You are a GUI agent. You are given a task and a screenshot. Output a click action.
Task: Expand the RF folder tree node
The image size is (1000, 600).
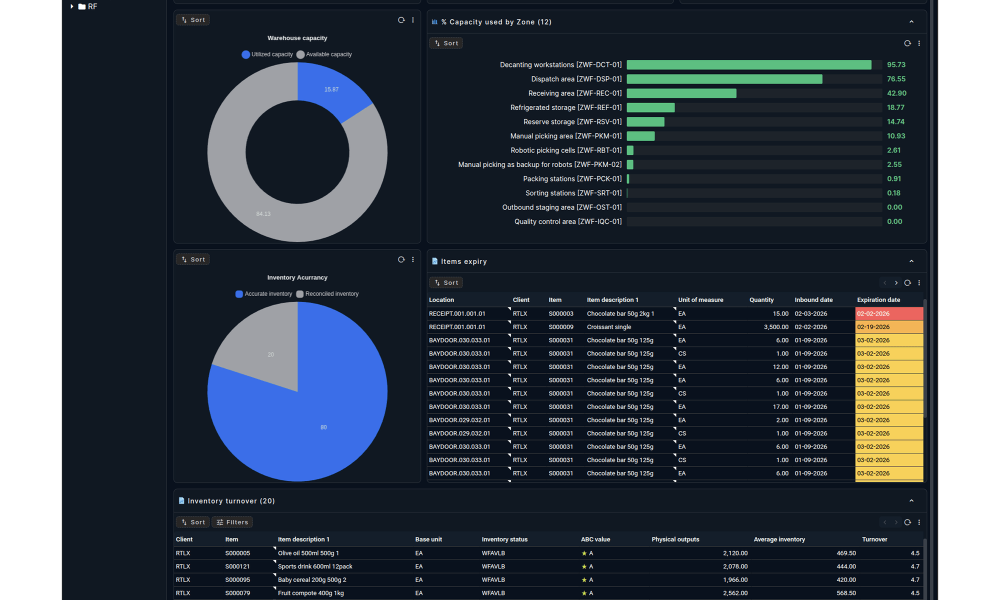pyautogui.click(x=72, y=6)
